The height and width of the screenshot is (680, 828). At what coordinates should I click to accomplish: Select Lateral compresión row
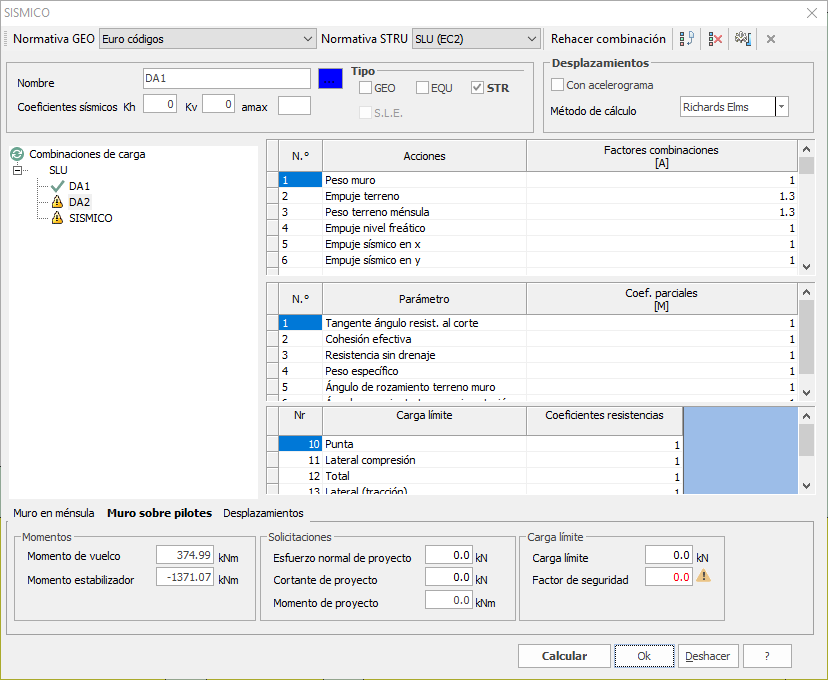pos(481,460)
